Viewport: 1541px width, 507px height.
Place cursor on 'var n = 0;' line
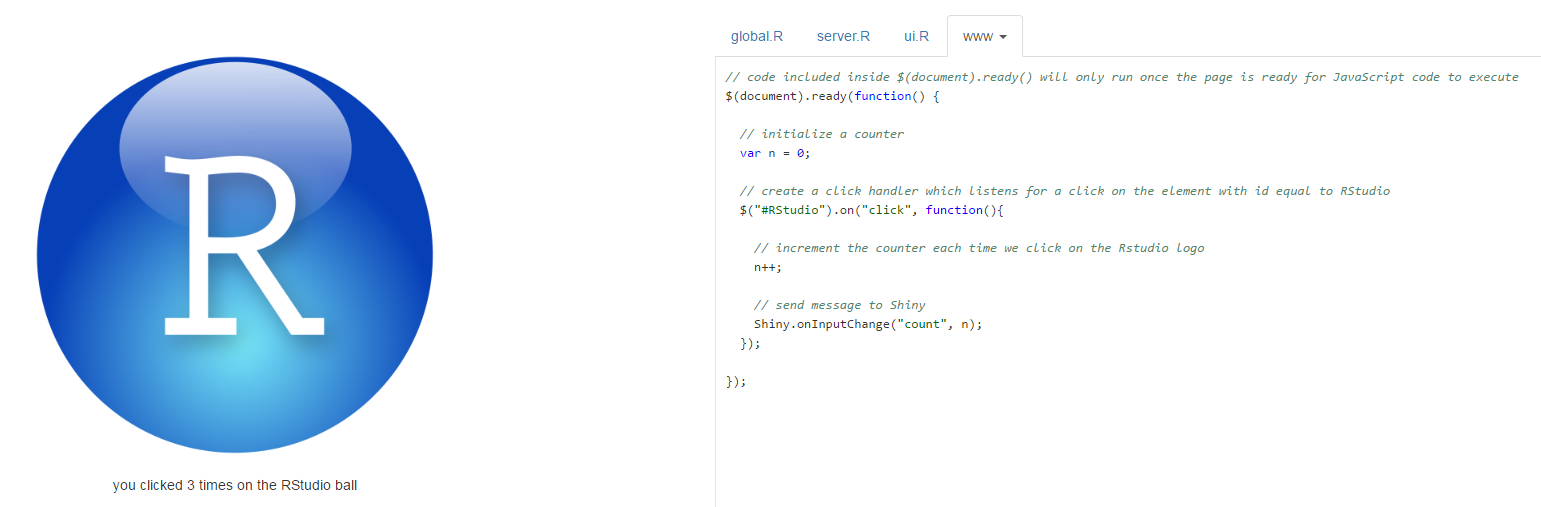coord(774,153)
